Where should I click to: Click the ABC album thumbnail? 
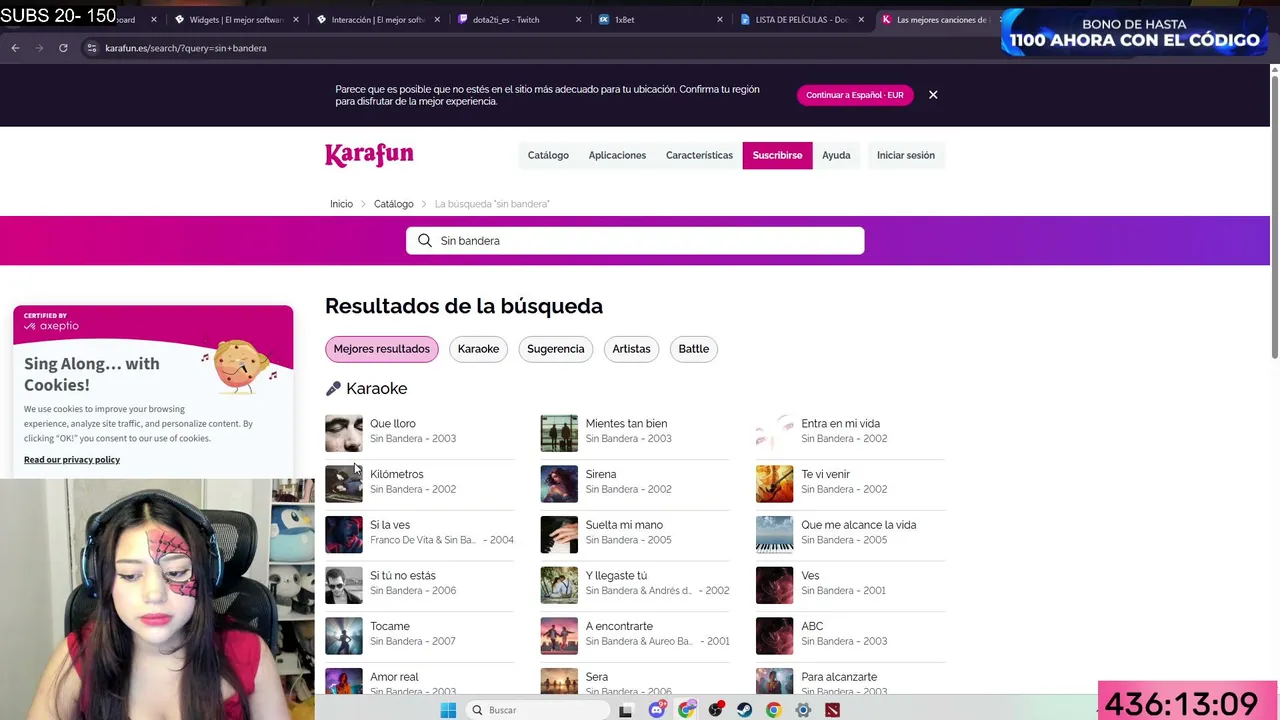point(774,636)
